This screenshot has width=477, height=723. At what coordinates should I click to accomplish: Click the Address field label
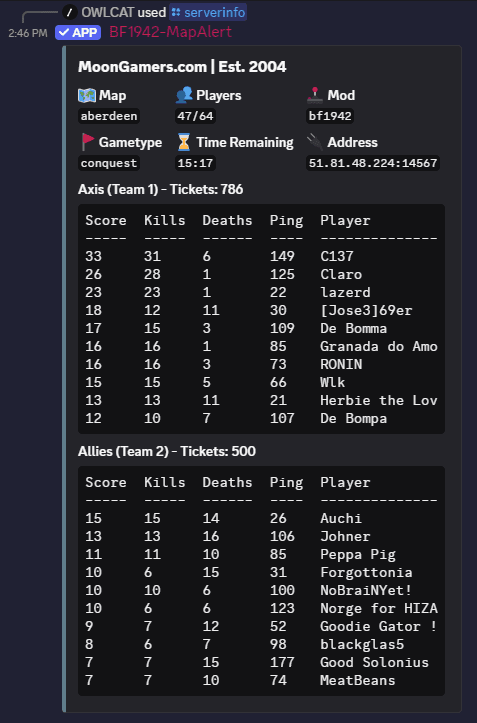pos(352,142)
